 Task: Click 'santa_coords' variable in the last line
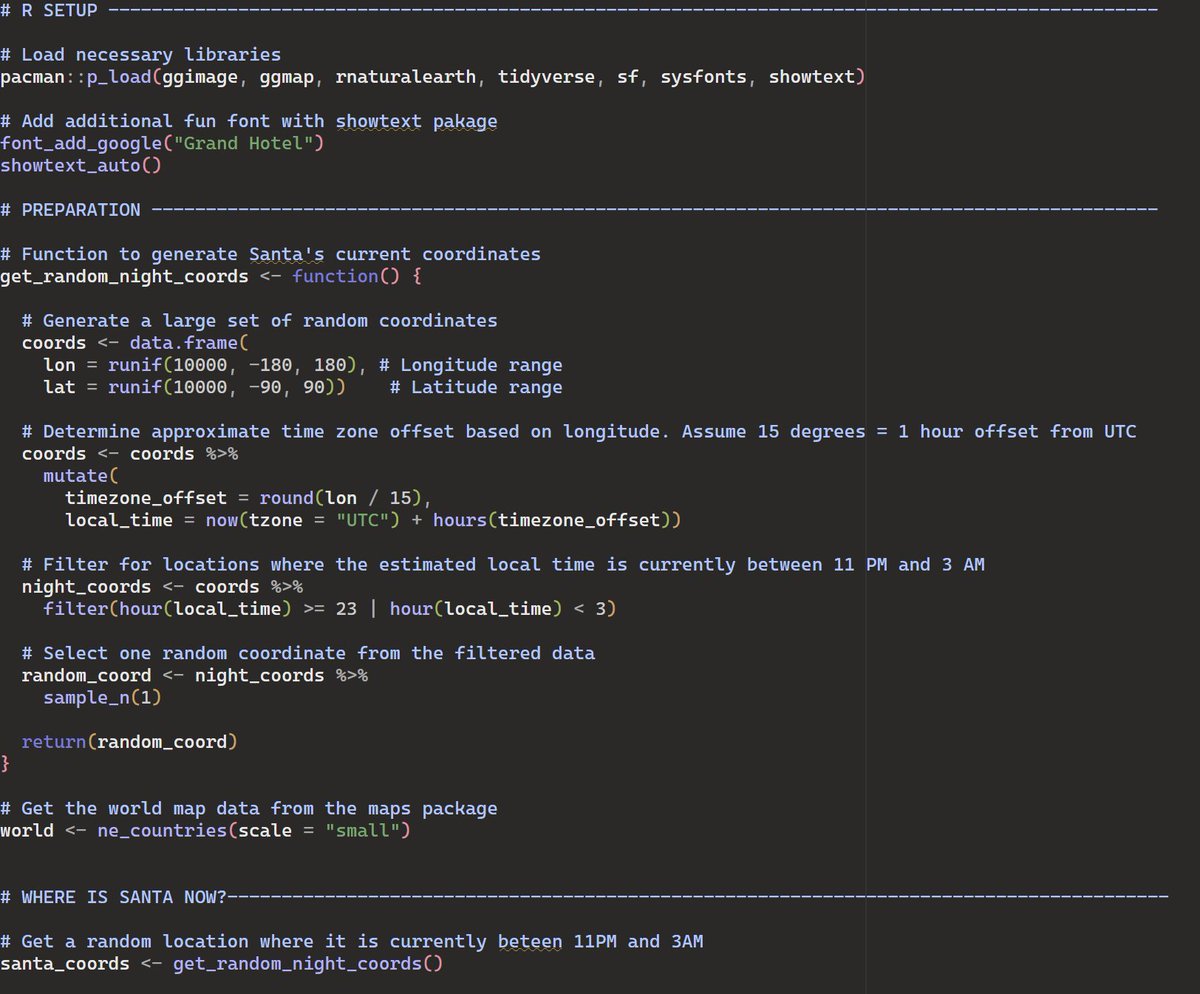click(x=65, y=963)
